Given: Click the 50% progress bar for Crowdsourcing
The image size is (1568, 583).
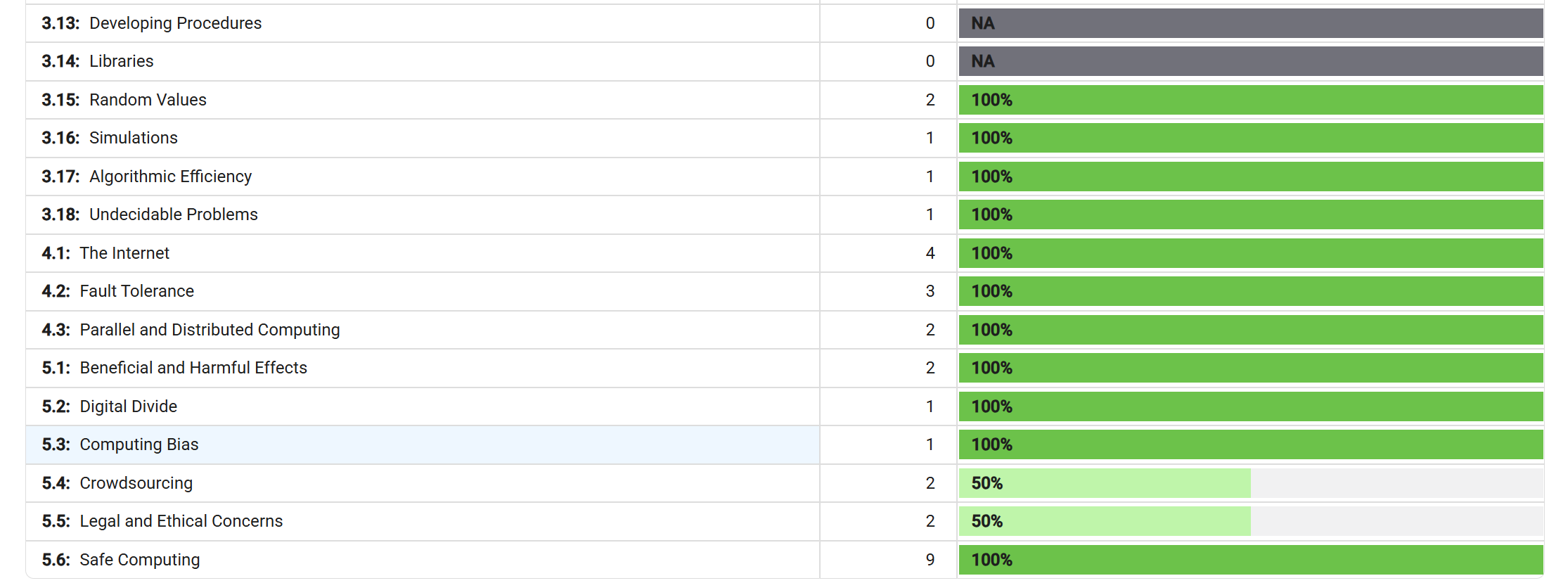Looking at the screenshot, I should 1251,483.
